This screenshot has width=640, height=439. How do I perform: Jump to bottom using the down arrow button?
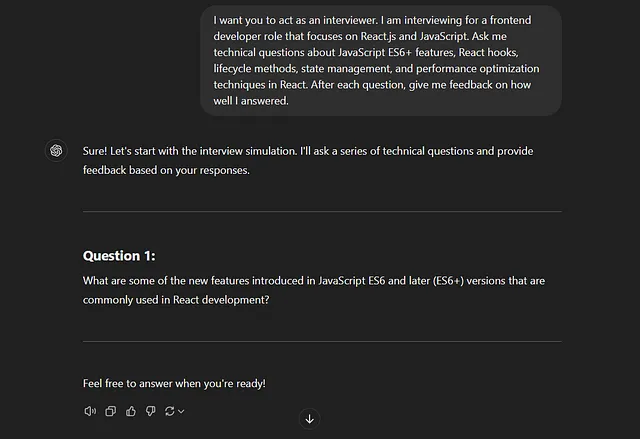click(309, 419)
